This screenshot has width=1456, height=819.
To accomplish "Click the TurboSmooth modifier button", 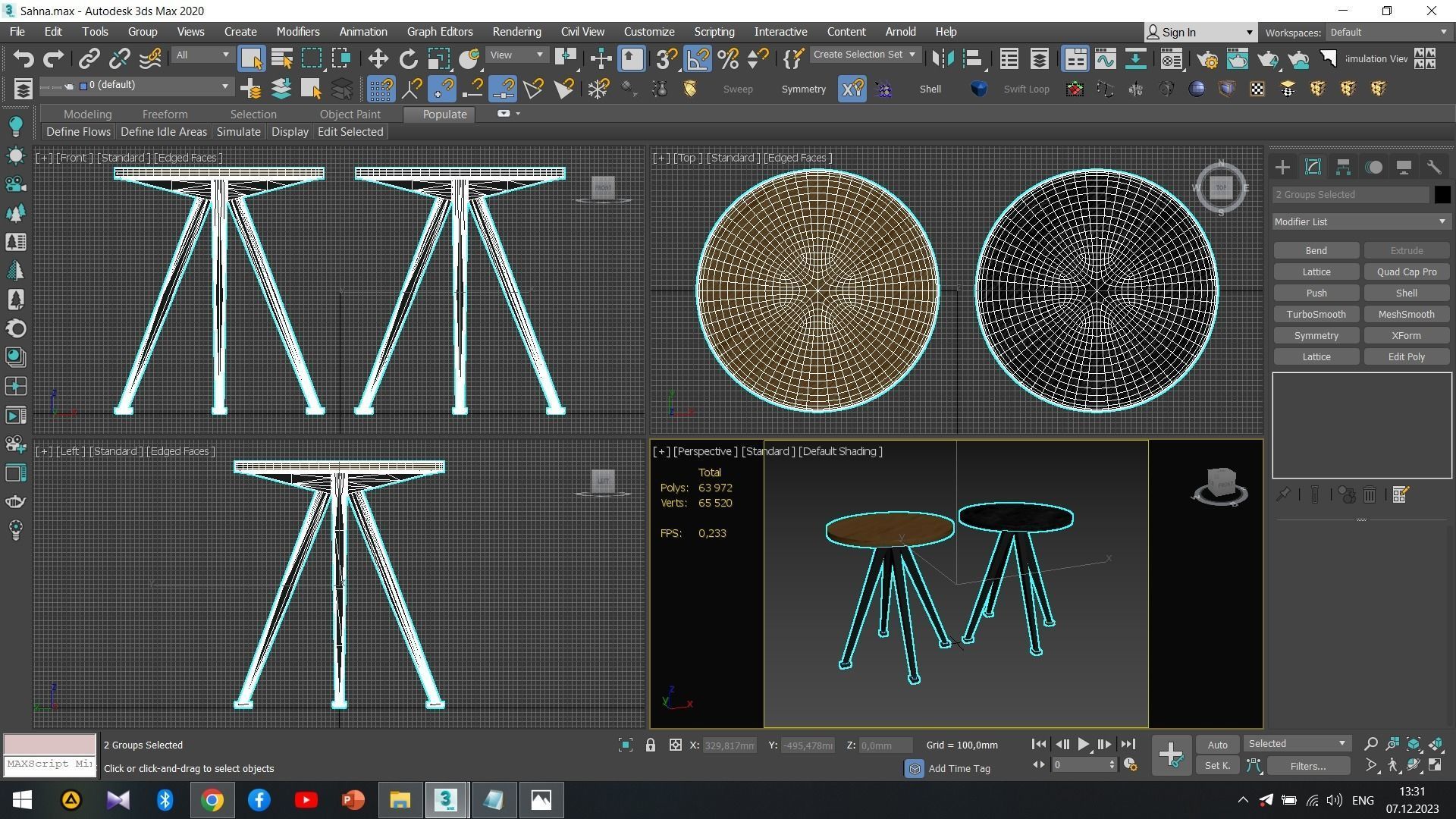I will (1316, 314).
